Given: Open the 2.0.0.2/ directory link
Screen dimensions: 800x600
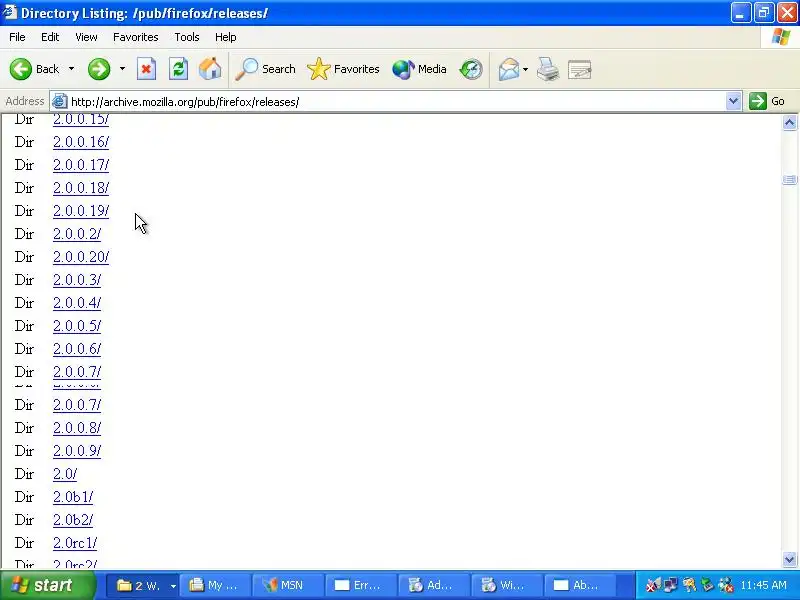Looking at the screenshot, I should pos(77,234).
